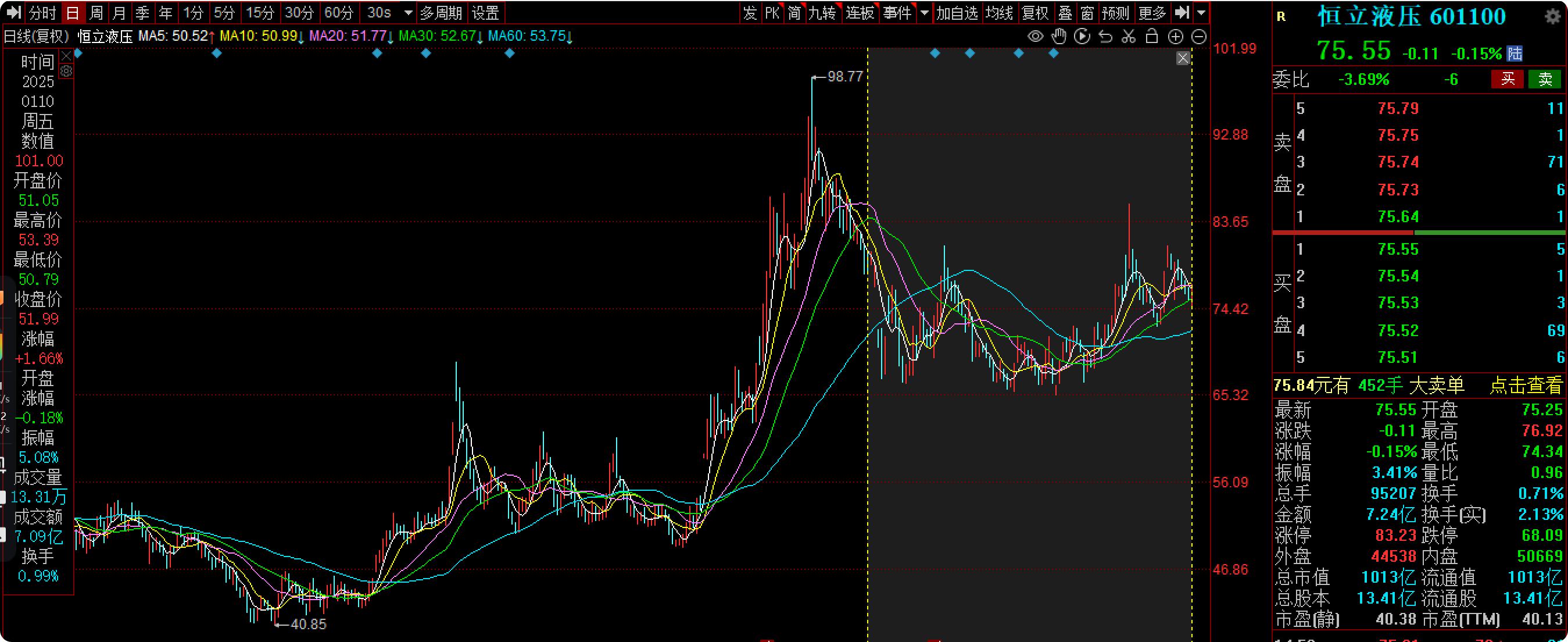
Task: Click the 简 simplified view button
Action: (x=794, y=13)
